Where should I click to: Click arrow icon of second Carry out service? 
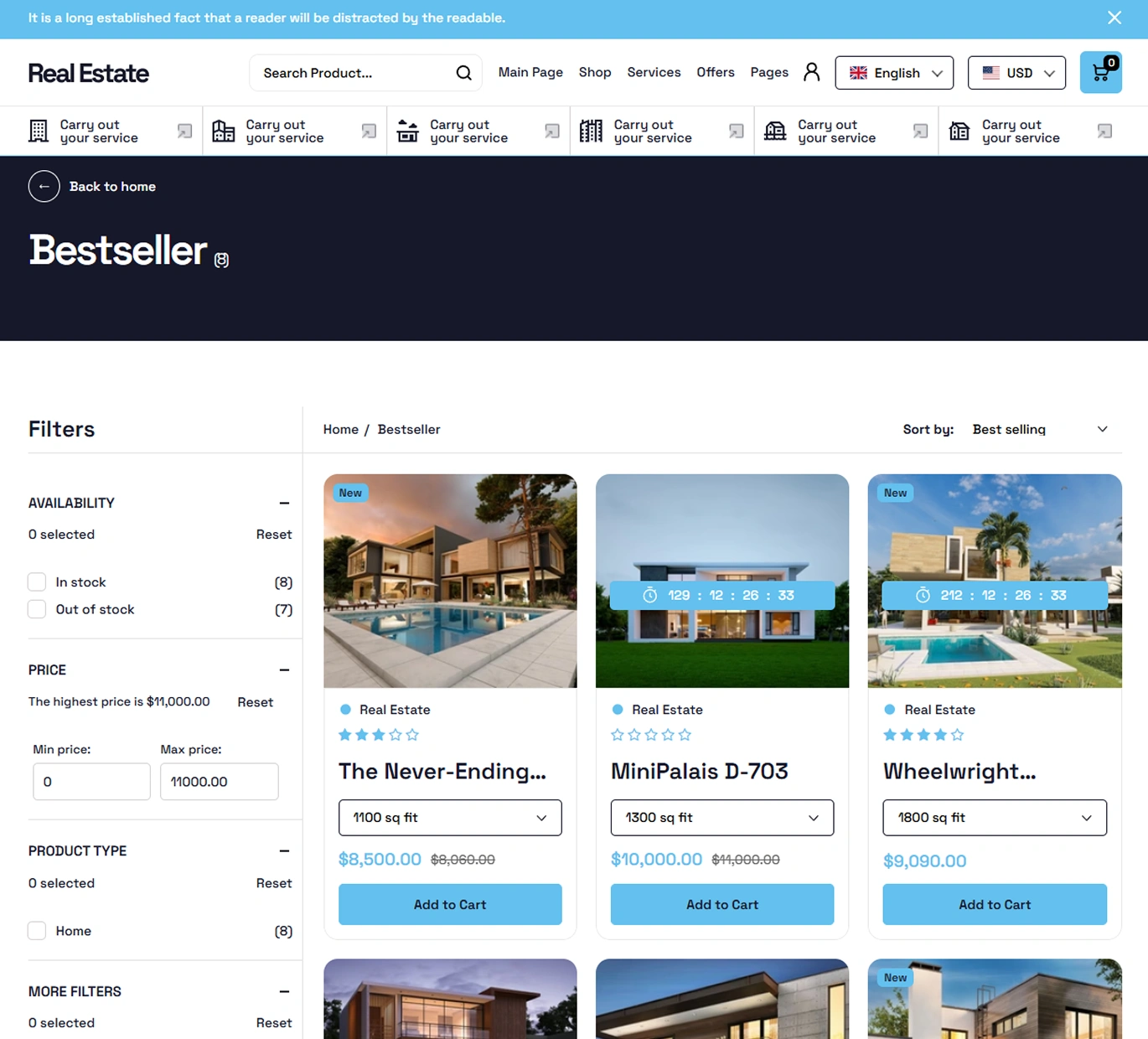[x=369, y=131]
